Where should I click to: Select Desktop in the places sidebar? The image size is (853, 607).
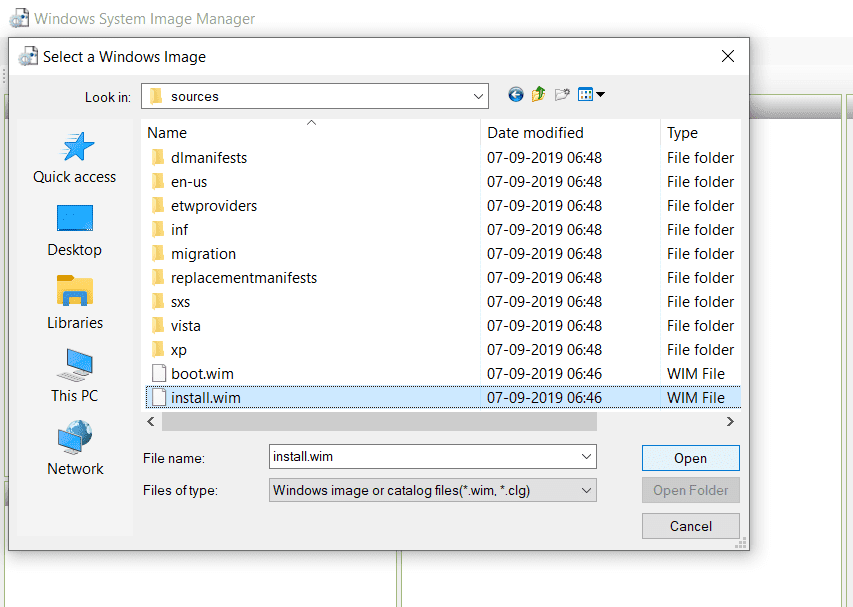(x=75, y=230)
